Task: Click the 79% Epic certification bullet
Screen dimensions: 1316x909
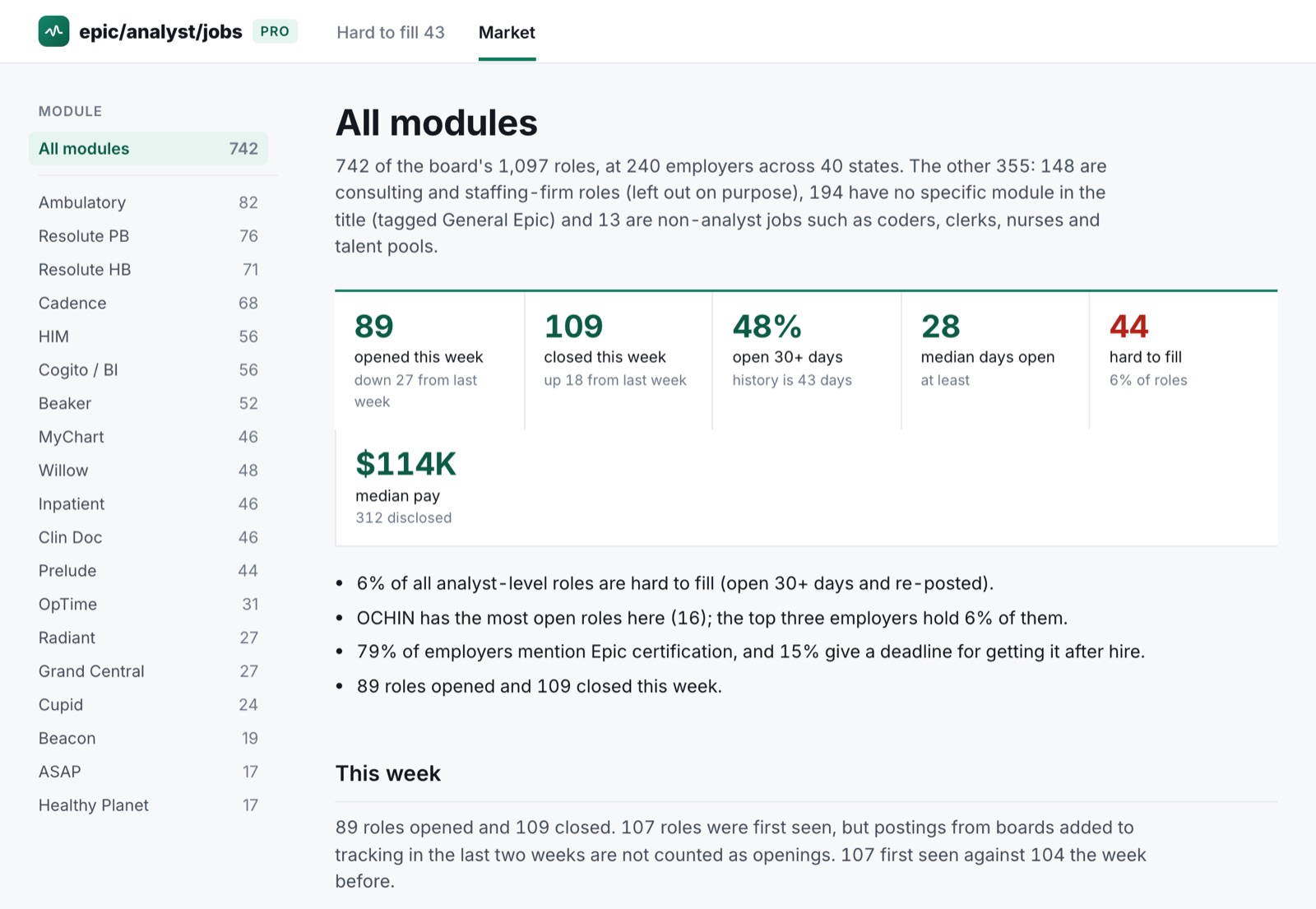Action: 751,652
